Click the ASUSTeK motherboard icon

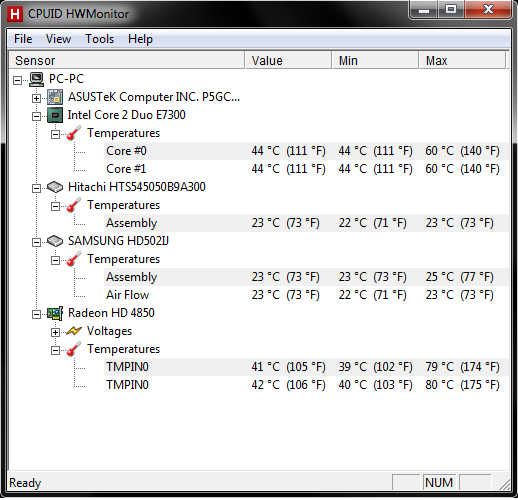click(x=55, y=97)
